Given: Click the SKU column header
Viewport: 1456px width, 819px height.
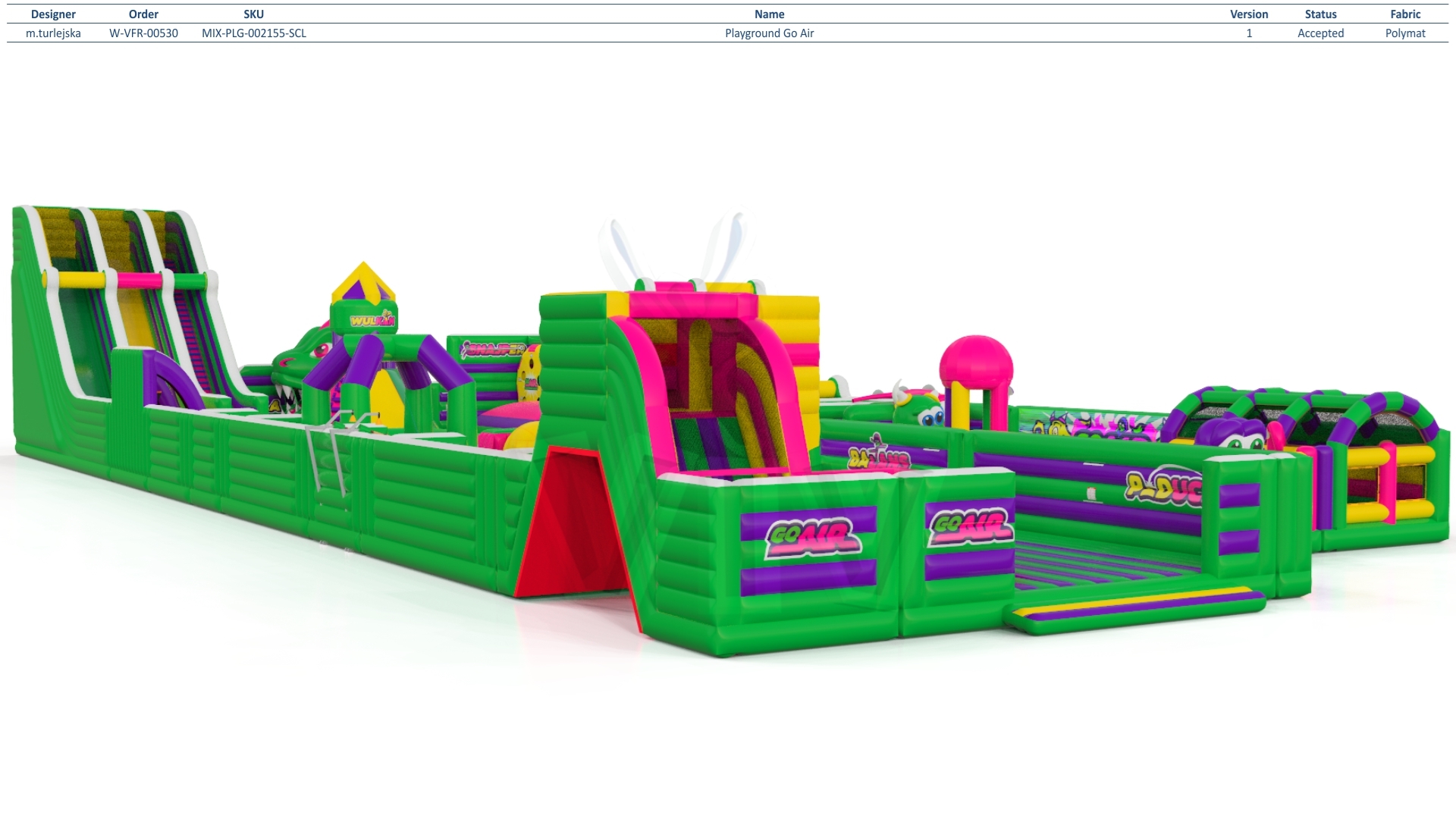Looking at the screenshot, I should click(x=254, y=14).
